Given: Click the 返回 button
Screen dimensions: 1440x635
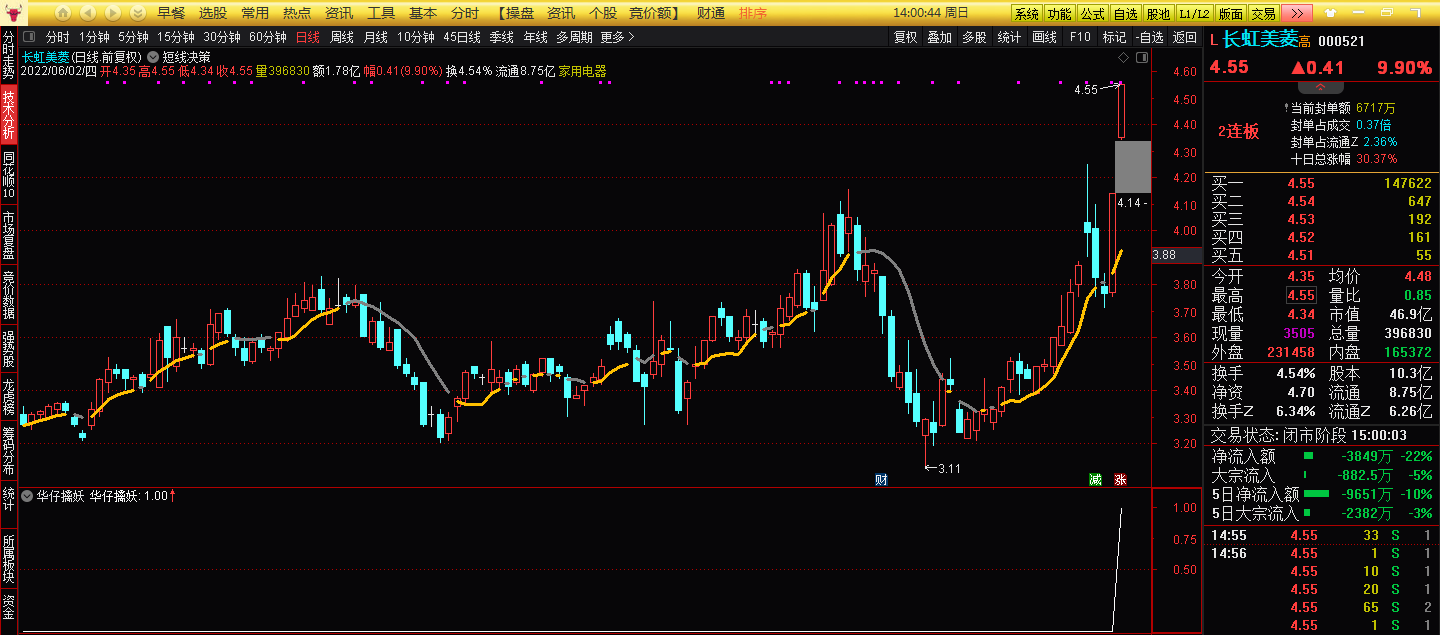Looking at the screenshot, I should pyautogui.click(x=1184, y=37).
